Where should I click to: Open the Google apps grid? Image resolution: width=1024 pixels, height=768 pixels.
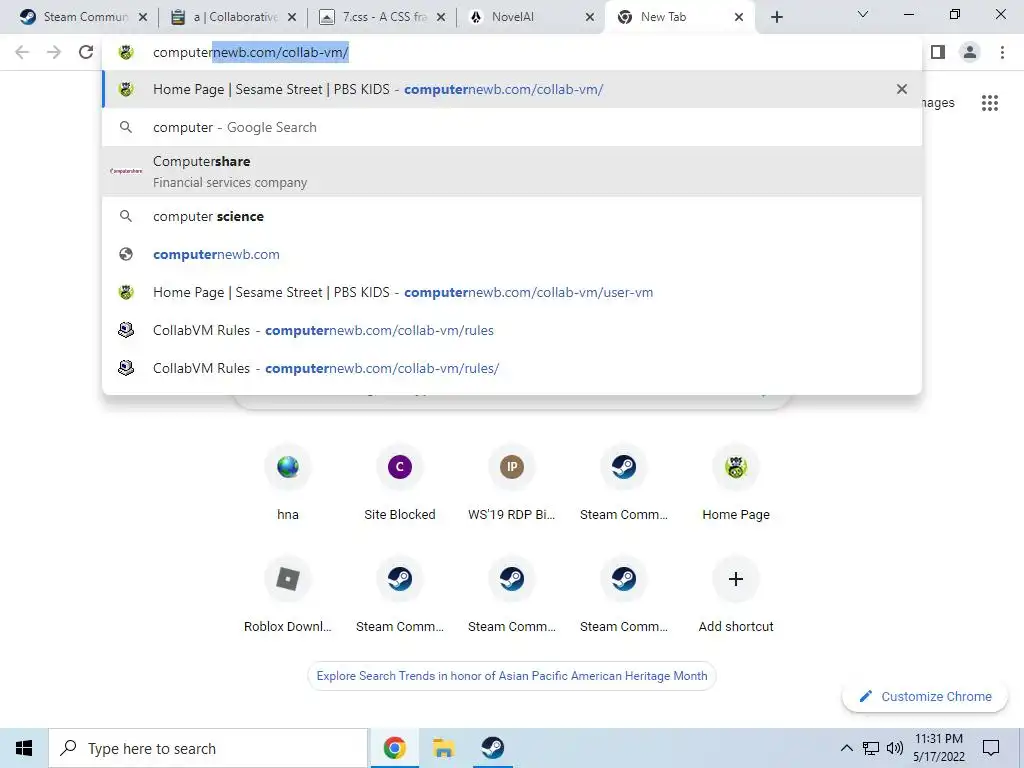990,103
